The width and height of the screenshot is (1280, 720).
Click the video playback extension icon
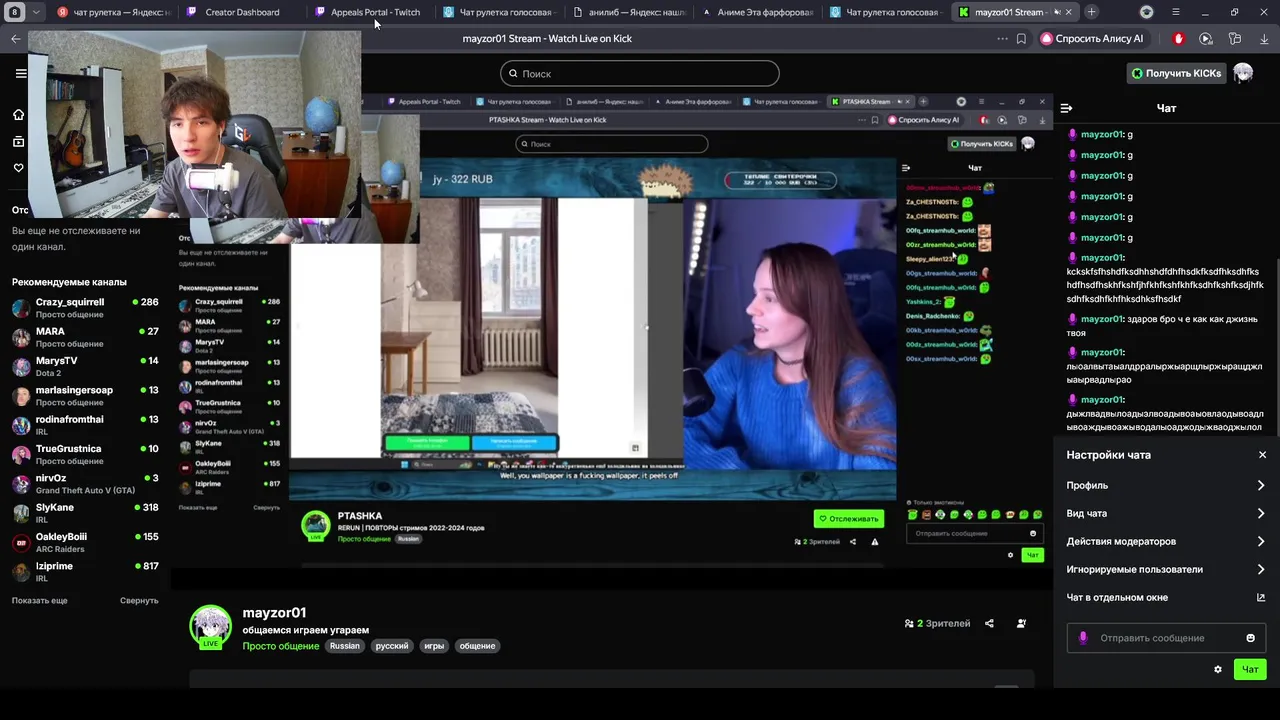click(1206, 39)
